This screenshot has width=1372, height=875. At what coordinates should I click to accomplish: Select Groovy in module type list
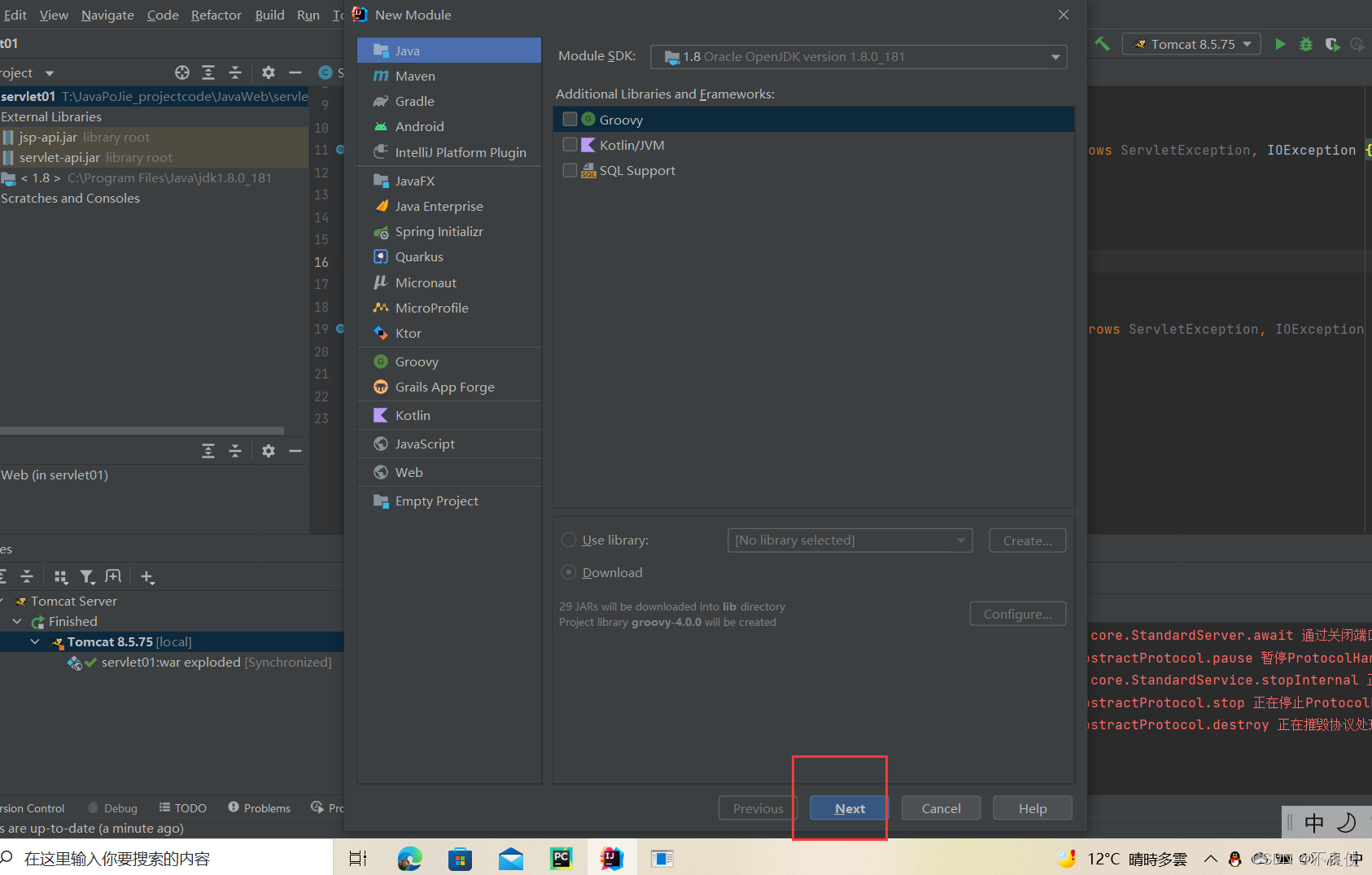coord(449,361)
